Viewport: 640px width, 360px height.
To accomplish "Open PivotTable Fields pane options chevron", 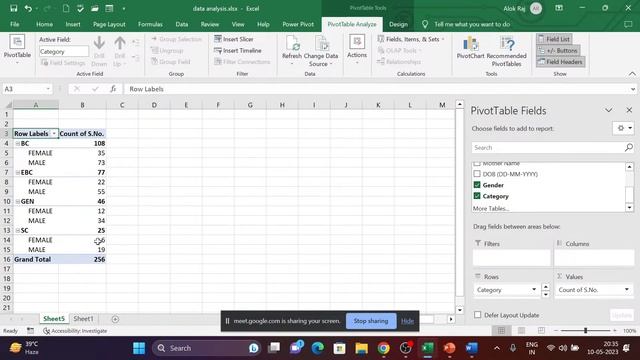I will point(609,110).
